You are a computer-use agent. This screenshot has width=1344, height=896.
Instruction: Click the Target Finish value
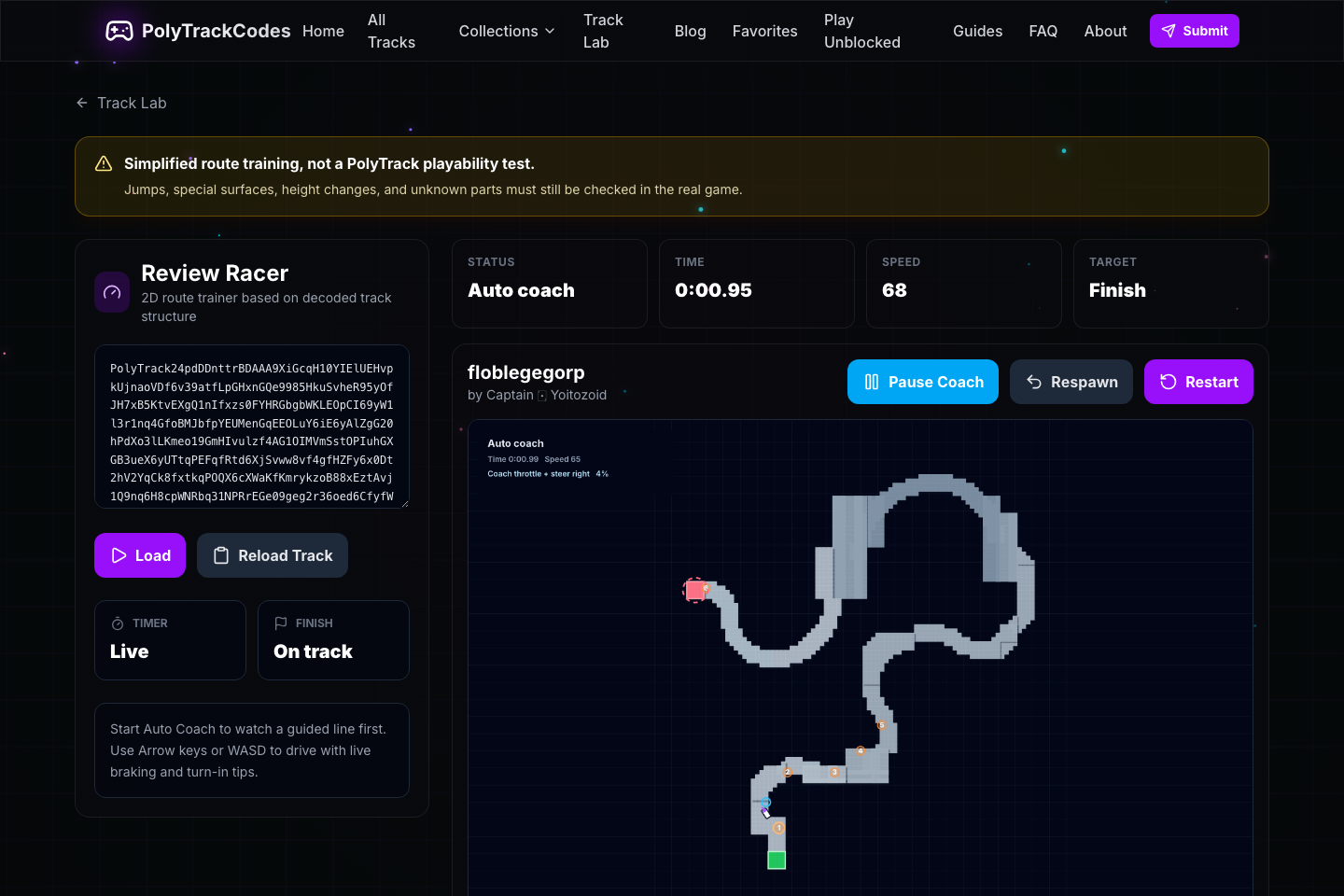click(x=1117, y=290)
